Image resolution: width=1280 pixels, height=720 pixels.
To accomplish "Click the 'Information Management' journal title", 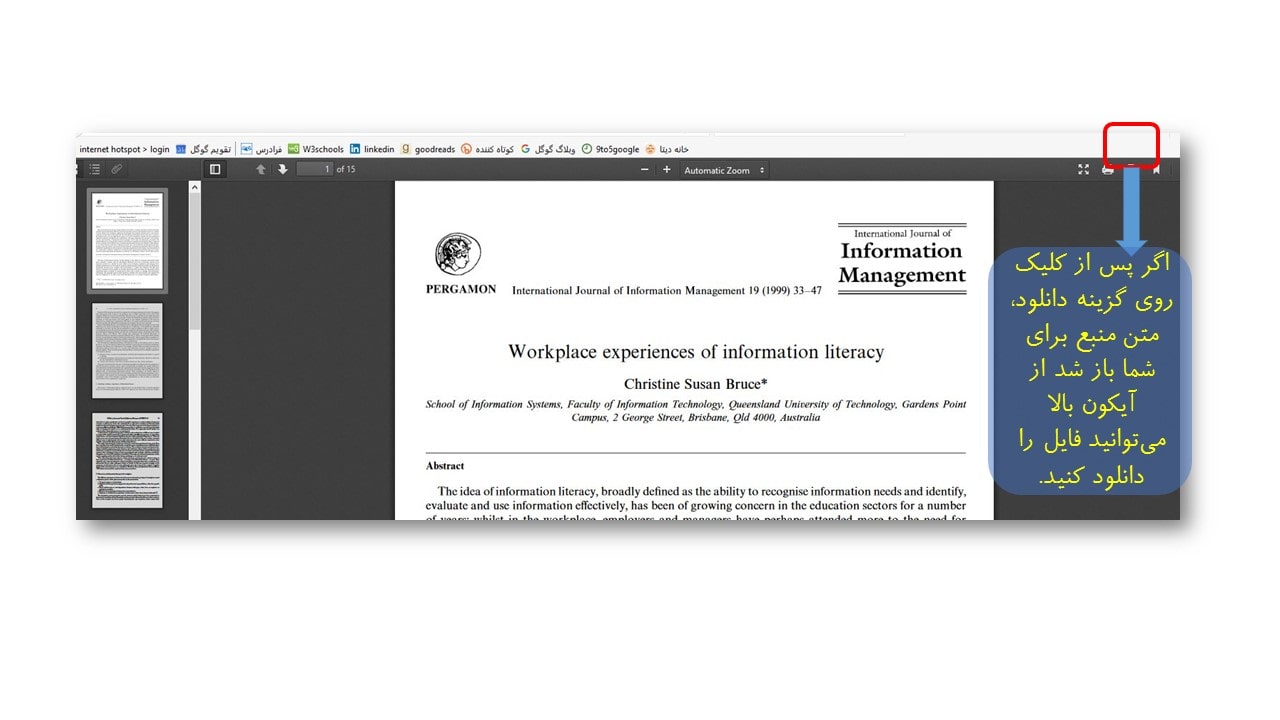I will tap(902, 263).
